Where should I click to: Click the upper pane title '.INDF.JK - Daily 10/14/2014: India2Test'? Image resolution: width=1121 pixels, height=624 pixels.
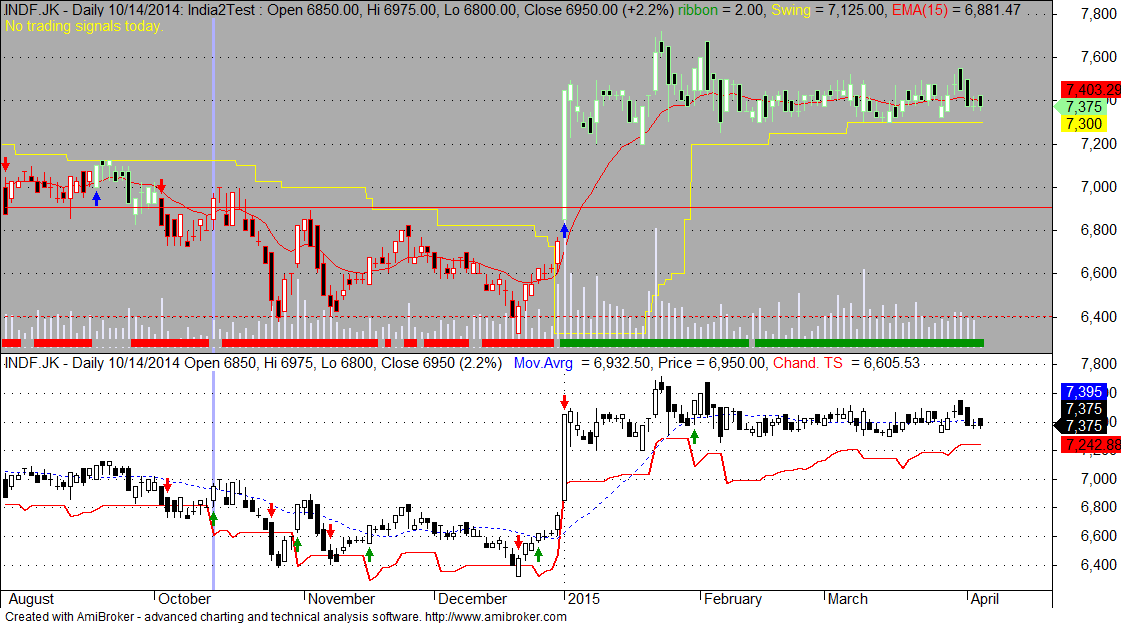pos(132,10)
